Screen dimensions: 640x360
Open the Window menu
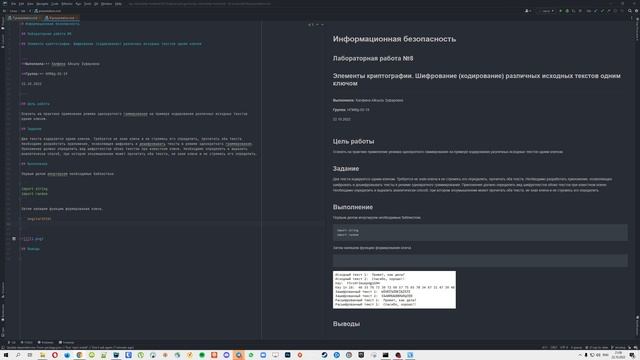tap(106, 4)
